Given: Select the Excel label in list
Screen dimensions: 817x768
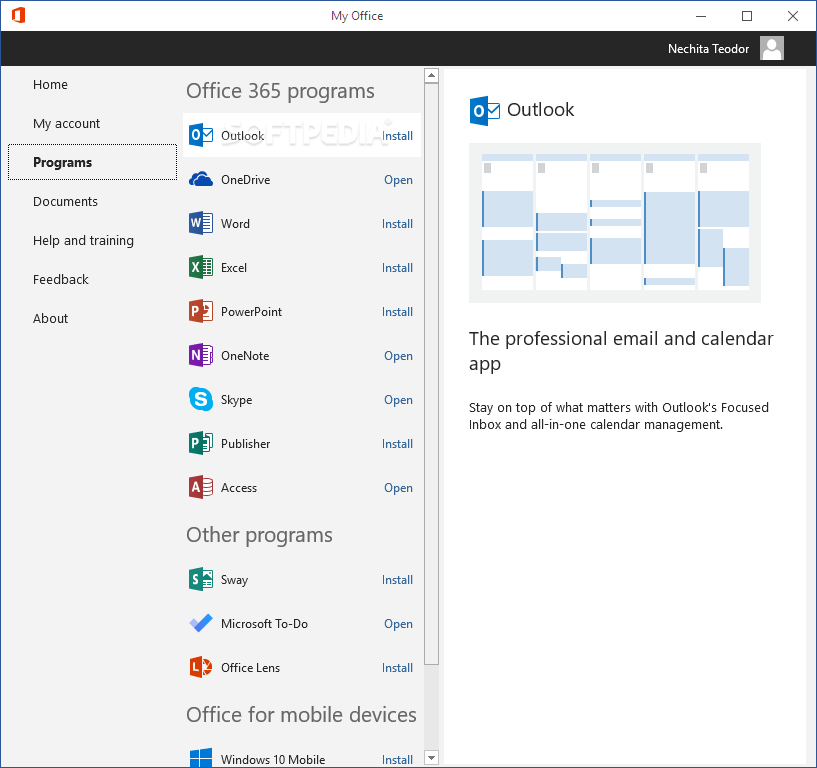Looking at the screenshot, I should tap(233, 268).
